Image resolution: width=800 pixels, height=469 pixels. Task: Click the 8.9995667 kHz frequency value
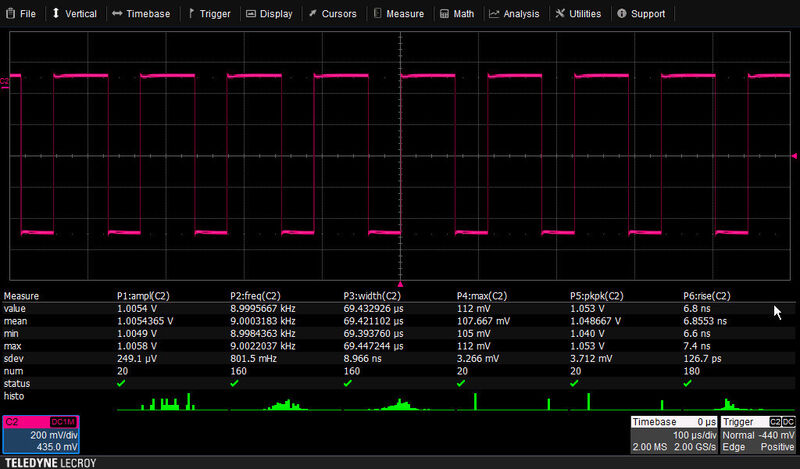coord(263,309)
